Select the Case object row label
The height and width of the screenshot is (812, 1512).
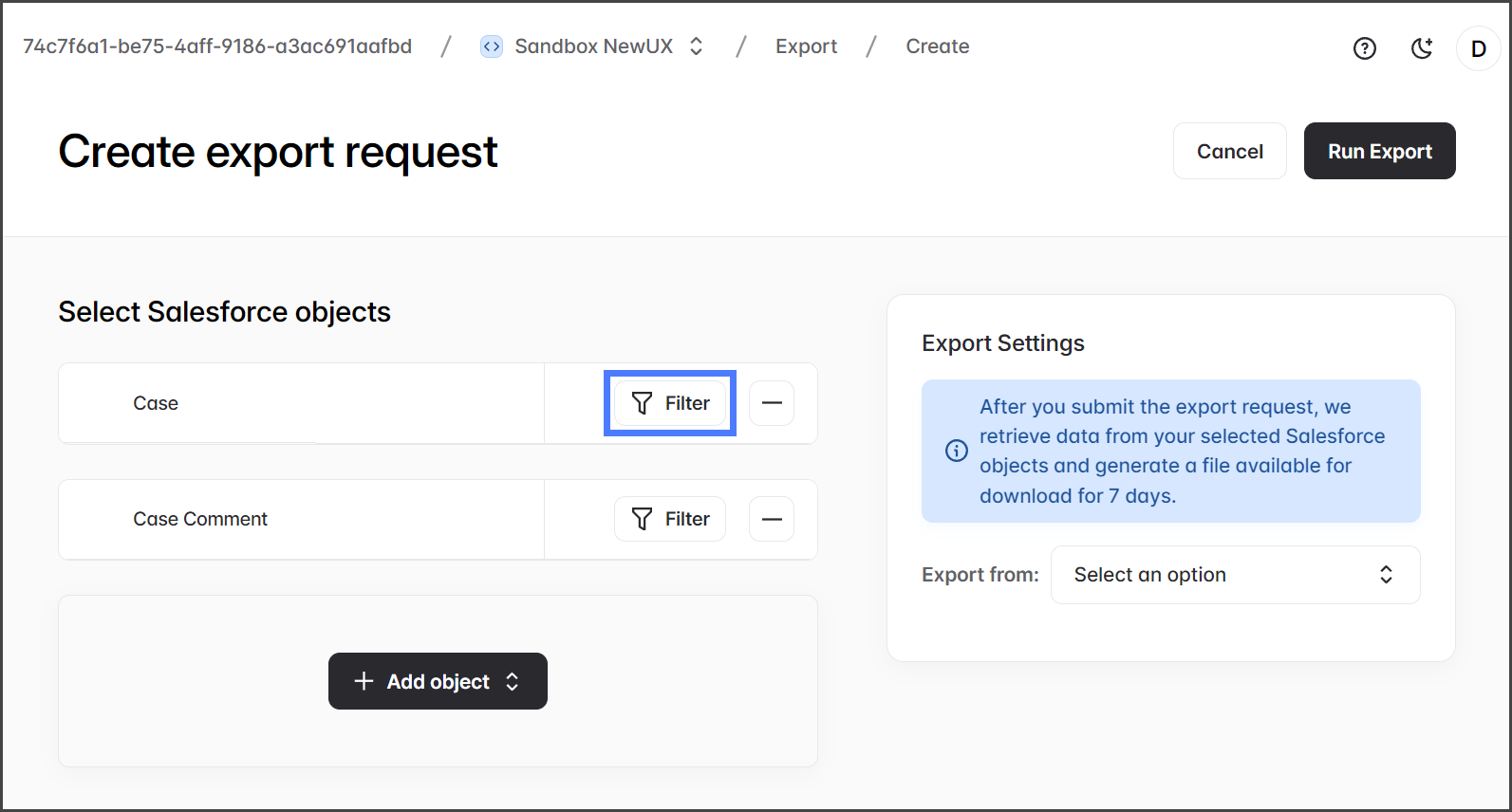(x=156, y=403)
